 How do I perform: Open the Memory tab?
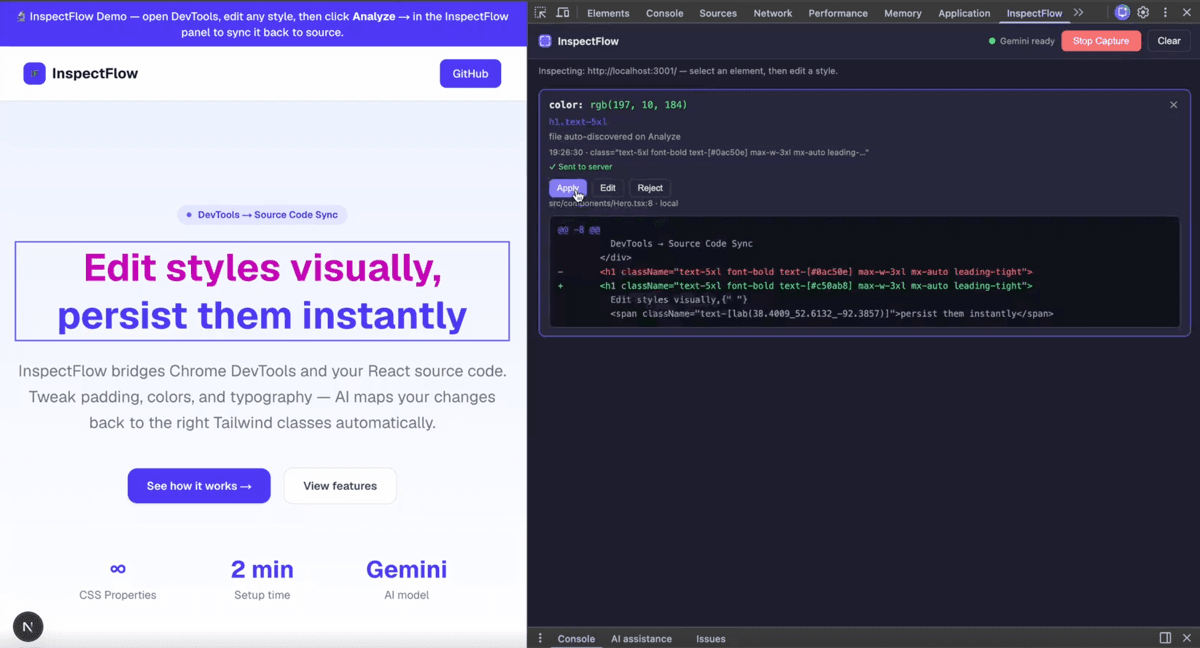coord(903,13)
